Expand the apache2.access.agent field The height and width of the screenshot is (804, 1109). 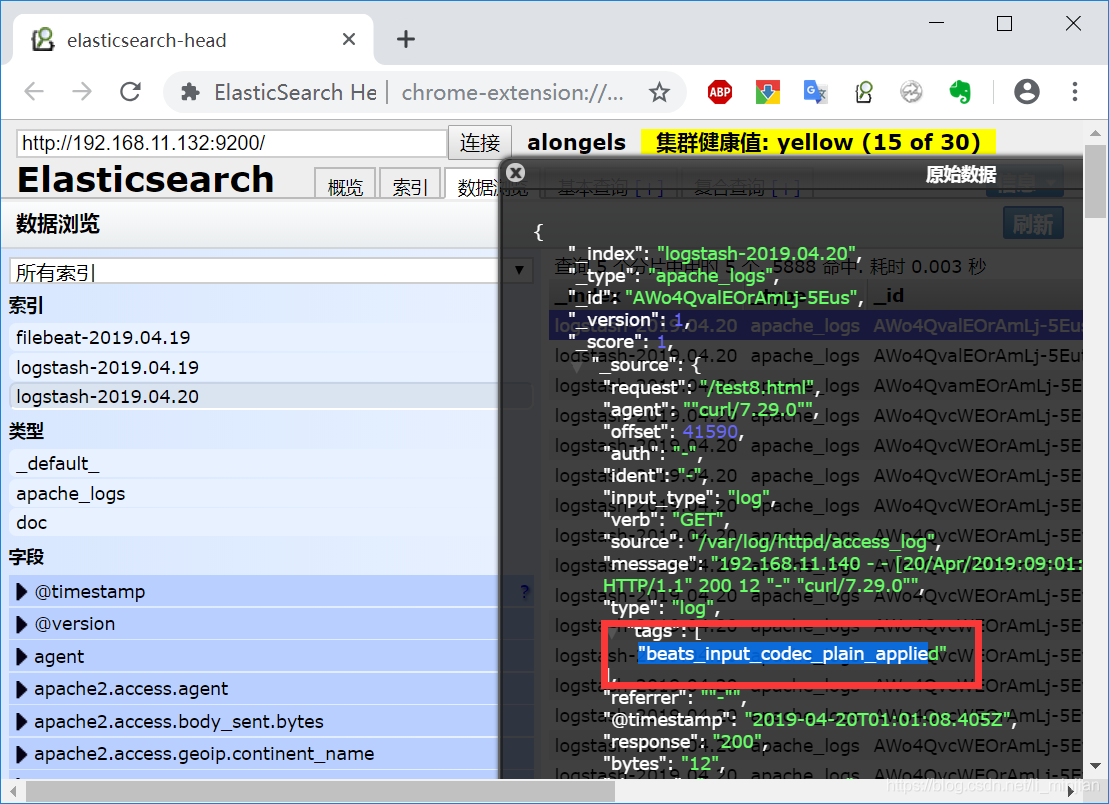22,689
